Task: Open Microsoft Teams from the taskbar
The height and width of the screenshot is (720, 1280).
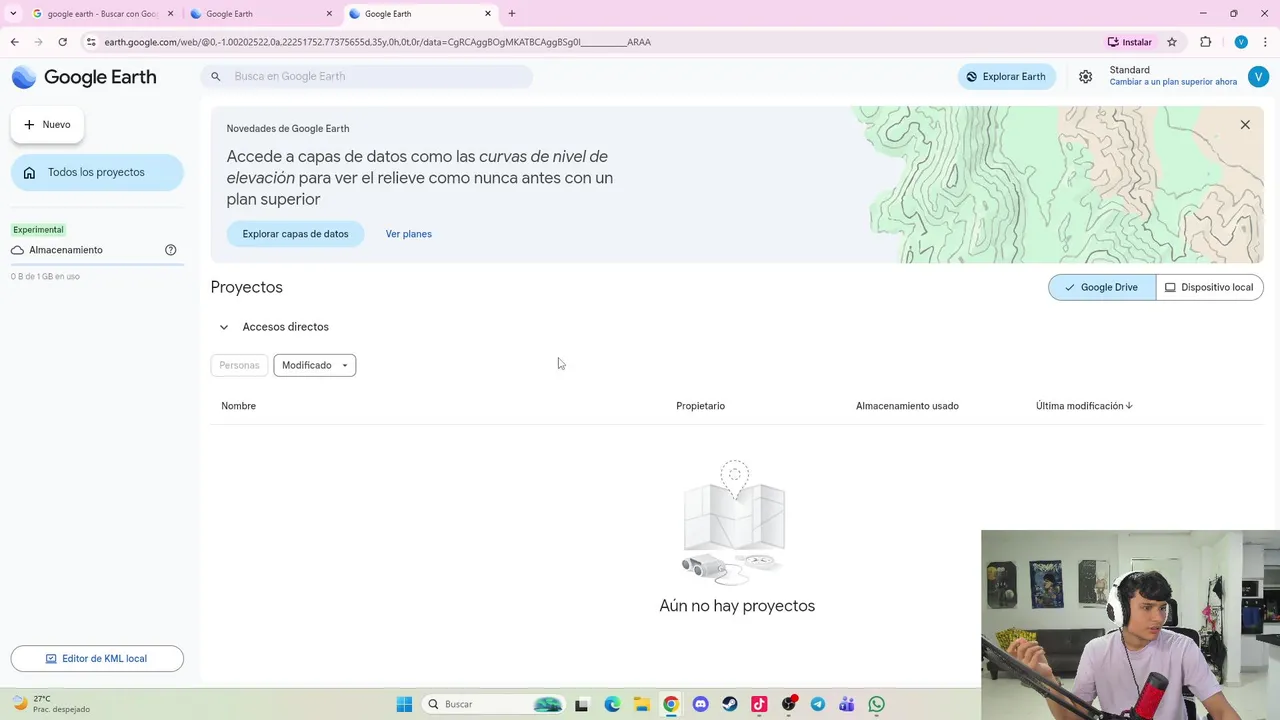Action: click(x=847, y=704)
